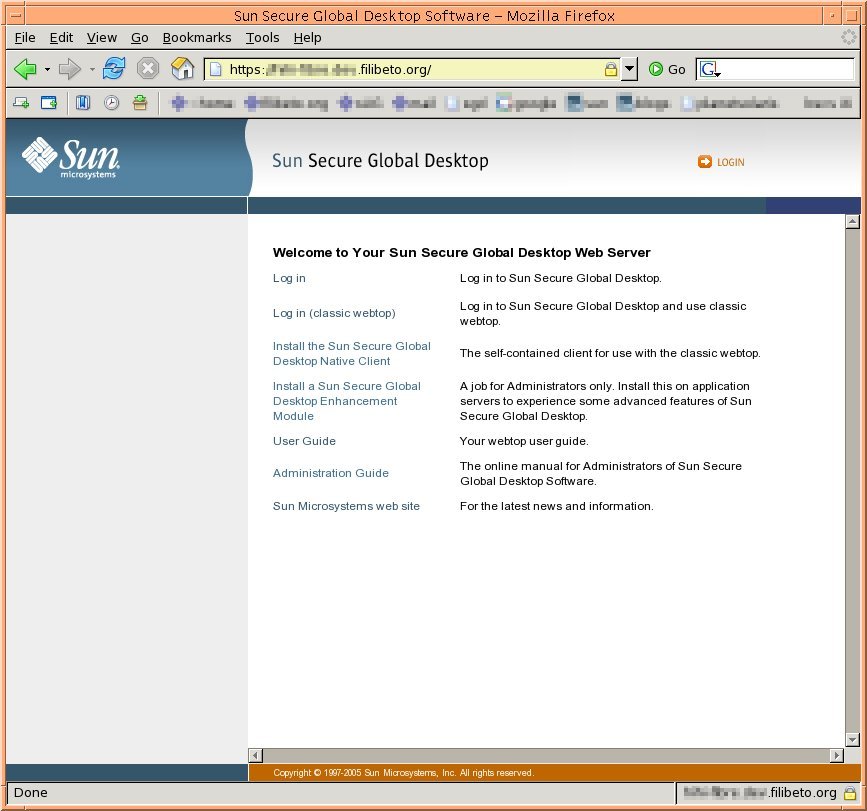
Task: Open the Administration Guide link
Action: [x=330, y=473]
